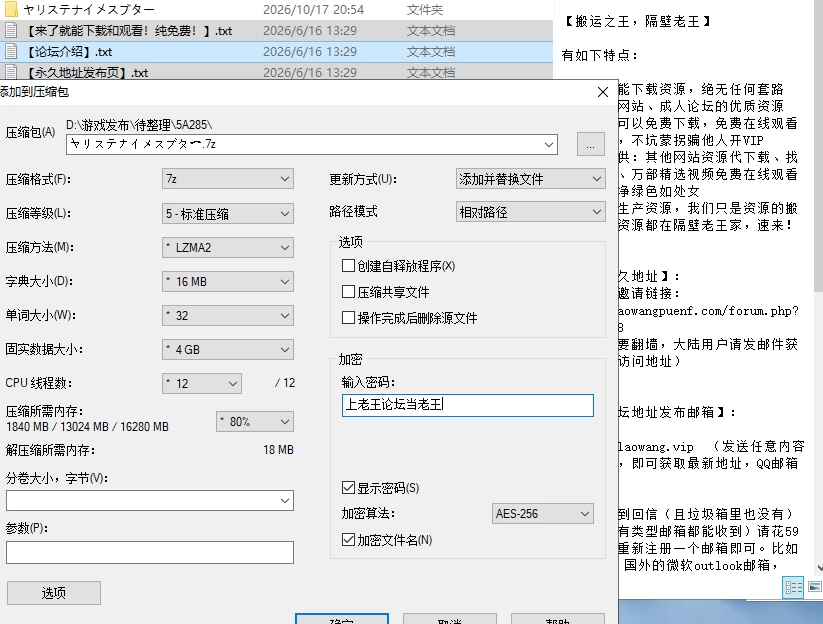The height and width of the screenshot is (624, 823).
Task: Select file 【永久地址发布页】.txt
Action: click(x=276, y=72)
